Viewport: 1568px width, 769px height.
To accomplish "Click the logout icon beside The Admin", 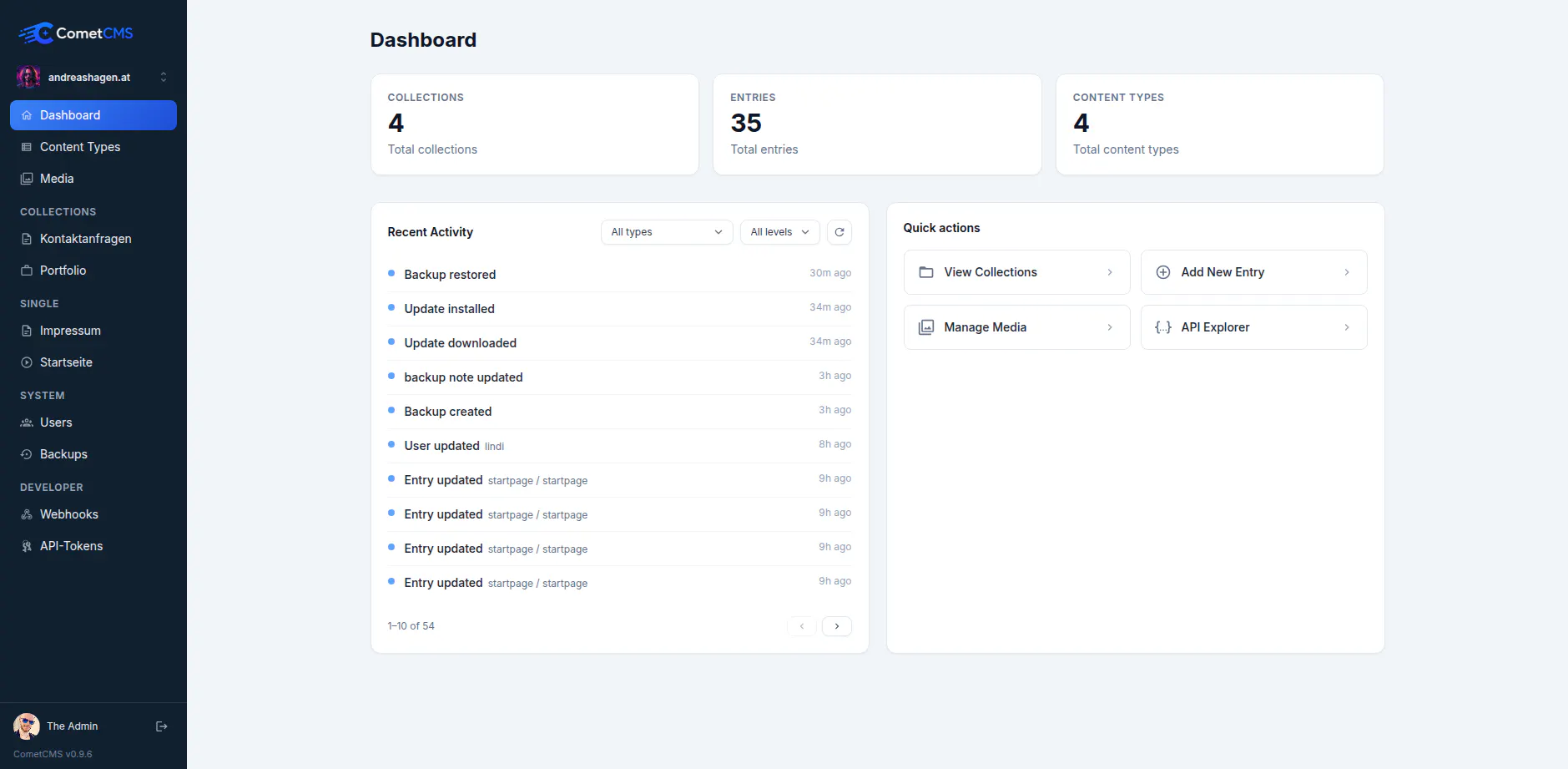I will click(162, 726).
